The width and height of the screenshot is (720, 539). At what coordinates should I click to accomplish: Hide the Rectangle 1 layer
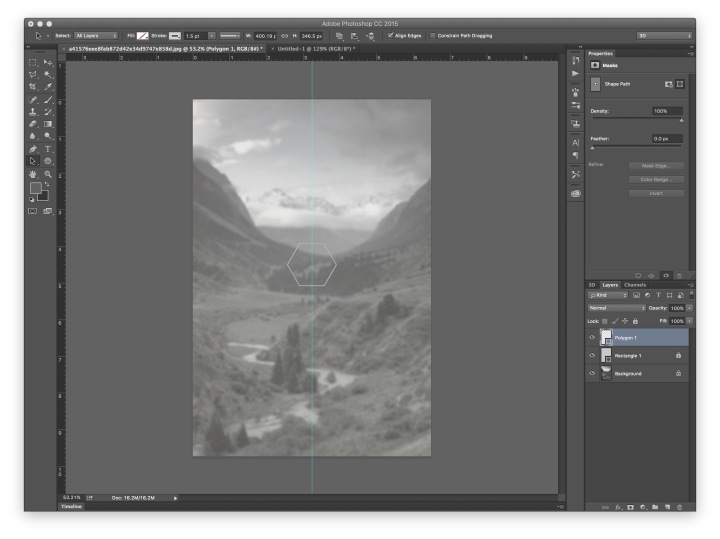[x=592, y=355]
